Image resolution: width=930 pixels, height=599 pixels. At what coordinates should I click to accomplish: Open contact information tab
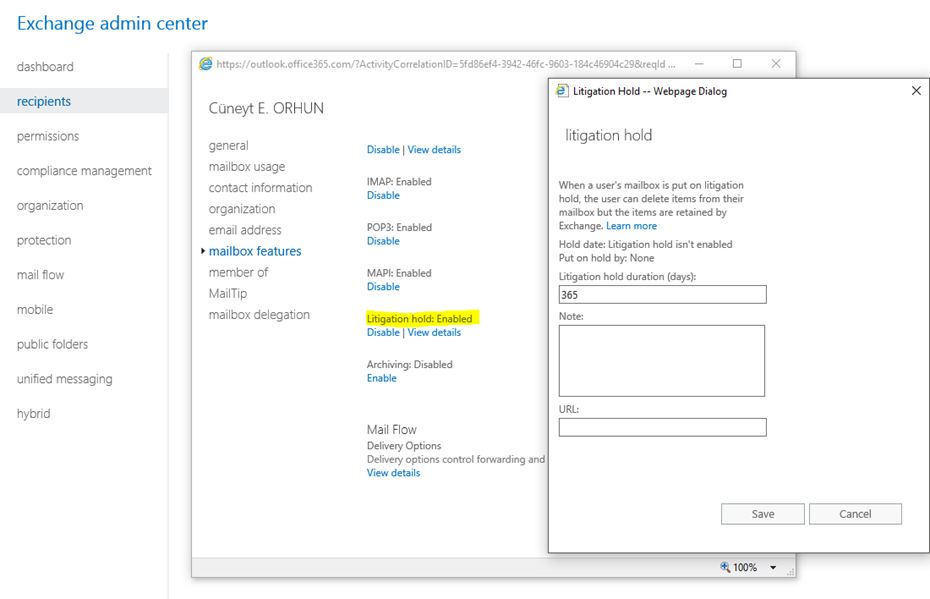tap(260, 187)
